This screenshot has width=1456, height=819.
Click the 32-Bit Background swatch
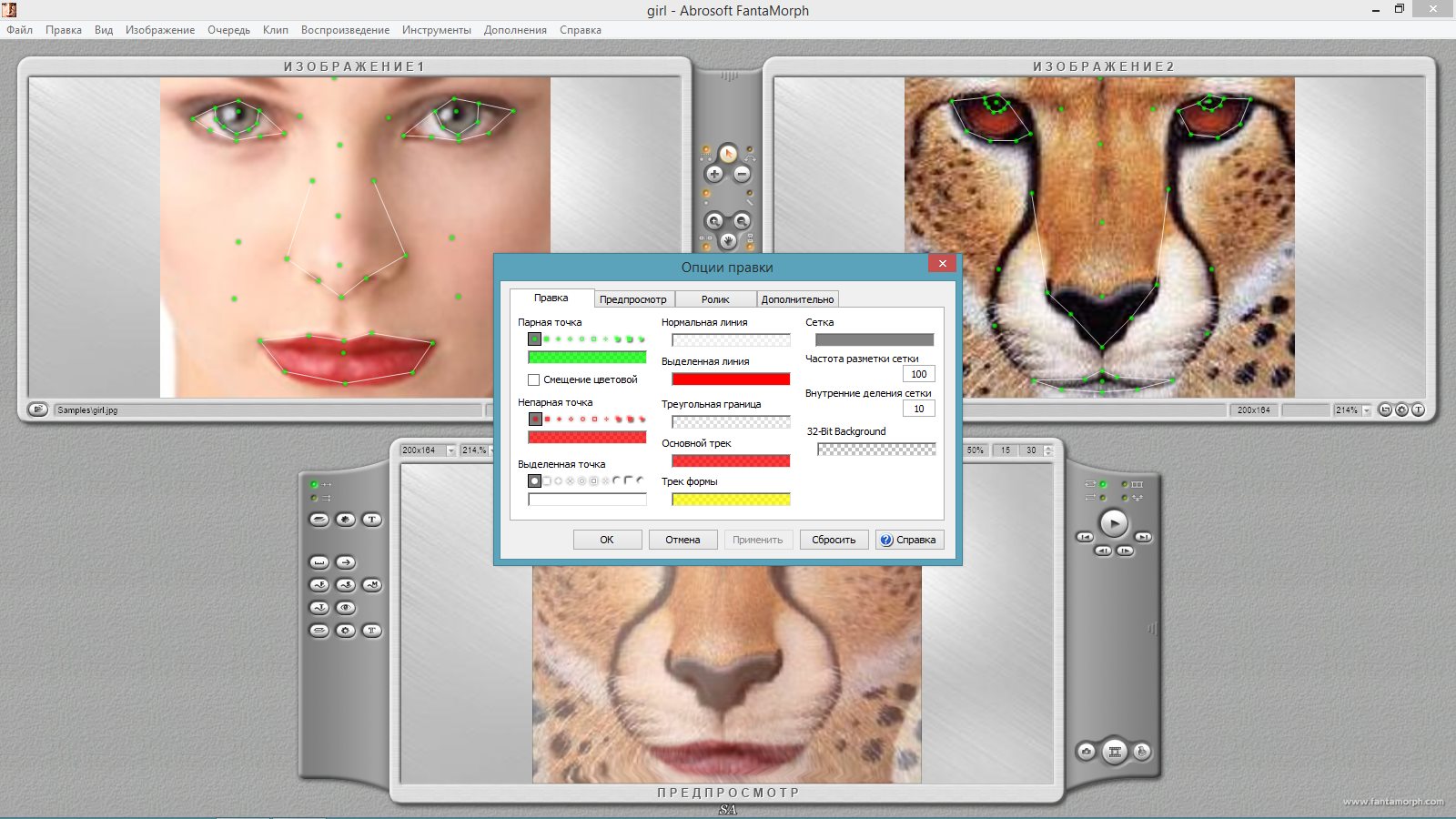pyautogui.click(x=876, y=450)
